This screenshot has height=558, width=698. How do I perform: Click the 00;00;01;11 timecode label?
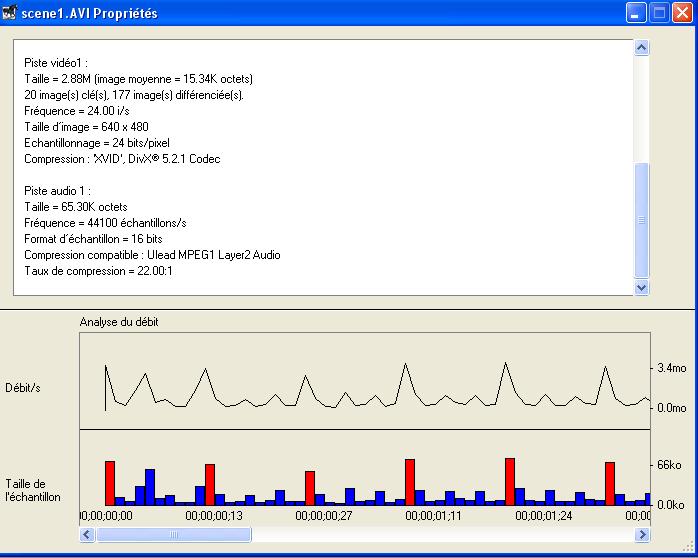click(x=433, y=516)
